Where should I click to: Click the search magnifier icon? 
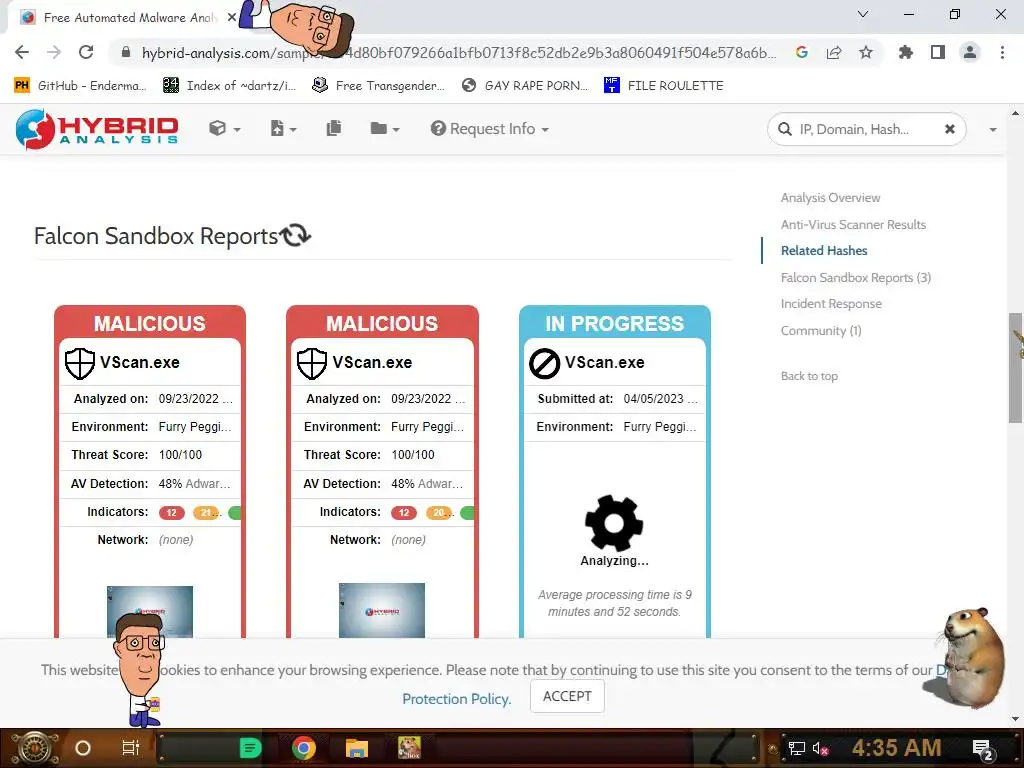[x=784, y=129]
